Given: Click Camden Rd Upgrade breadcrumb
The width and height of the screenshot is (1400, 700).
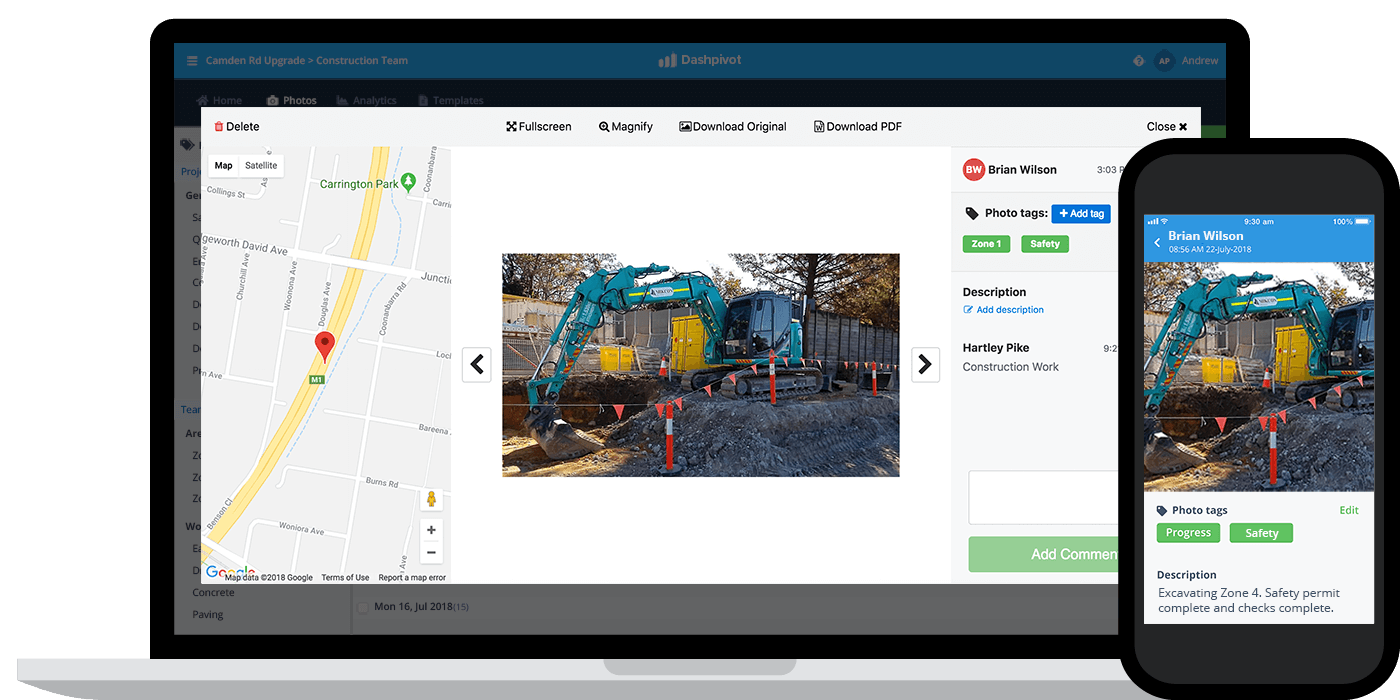Looking at the screenshot, I should (255, 61).
